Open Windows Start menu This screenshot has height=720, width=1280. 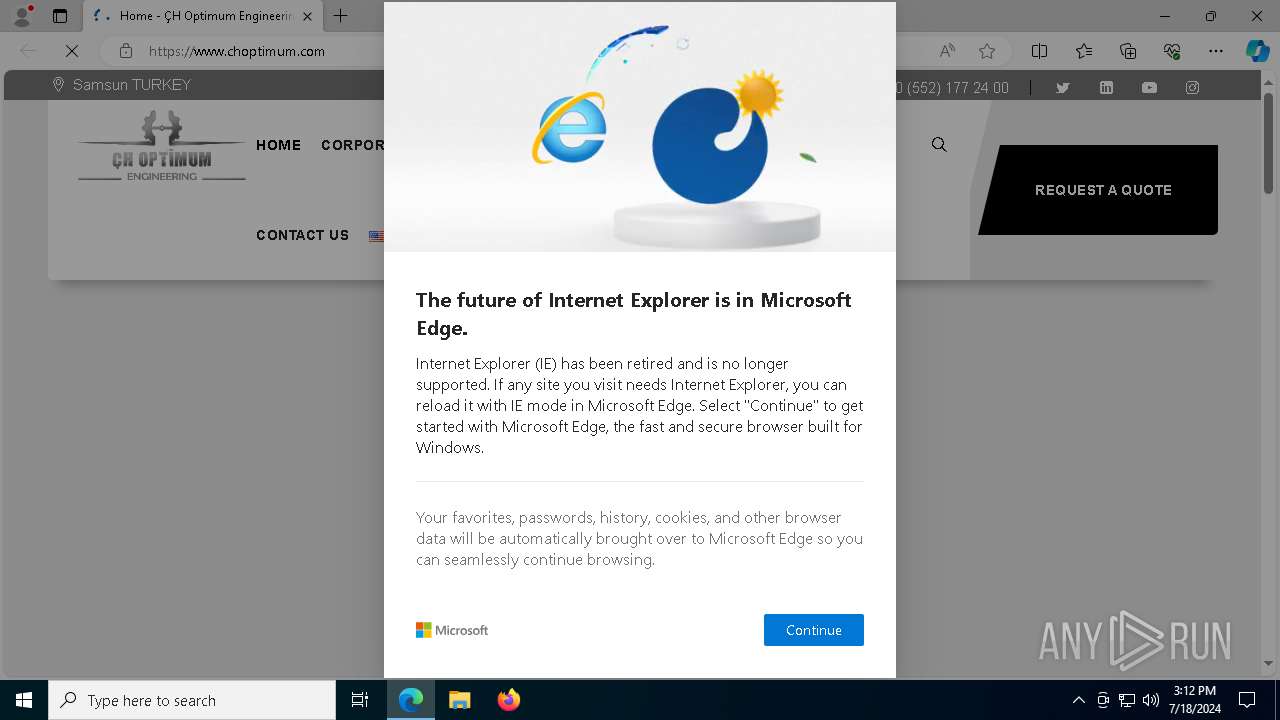(24, 700)
